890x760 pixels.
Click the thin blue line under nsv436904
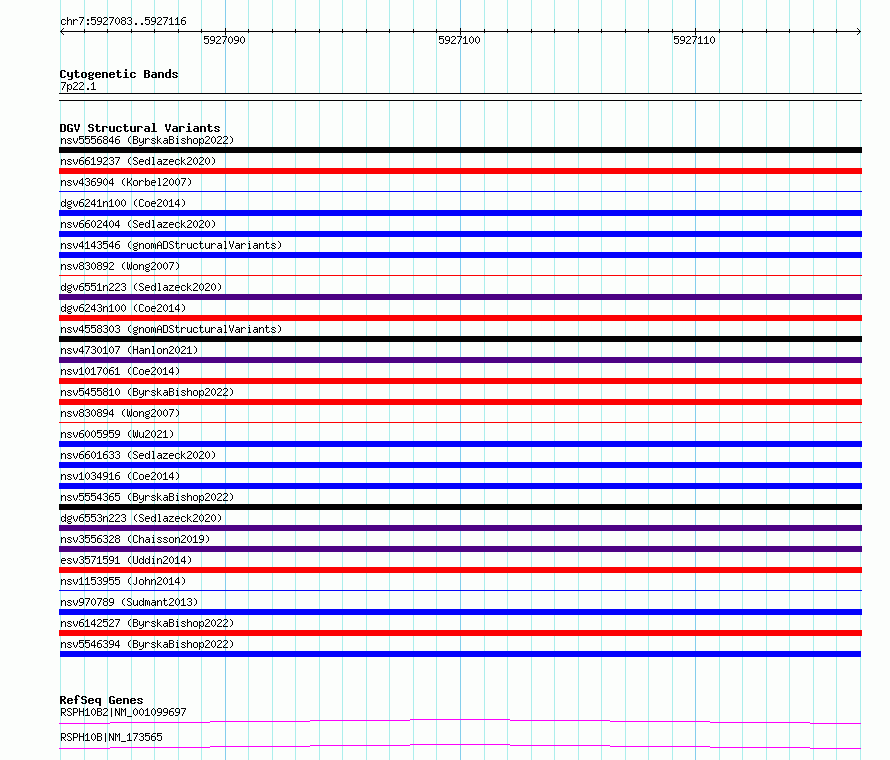(x=460, y=192)
